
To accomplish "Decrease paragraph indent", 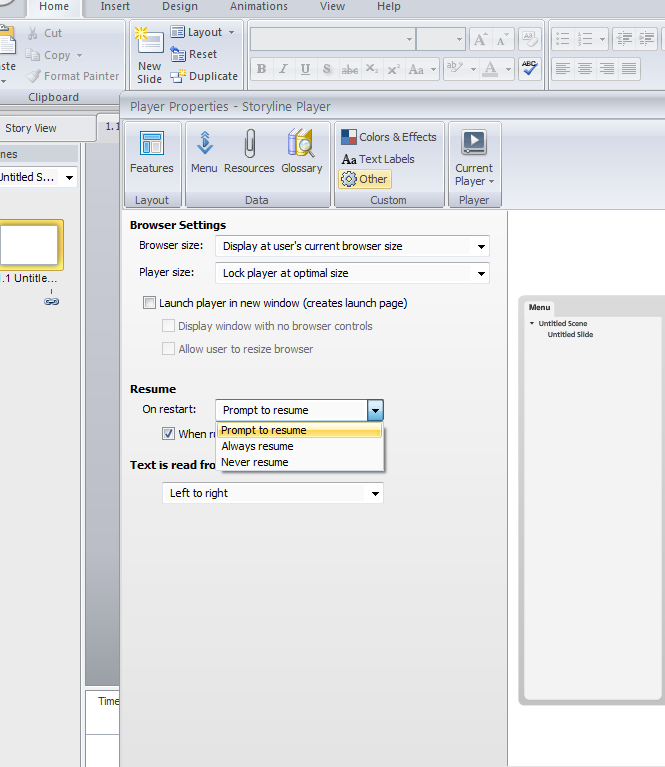I will [624, 39].
